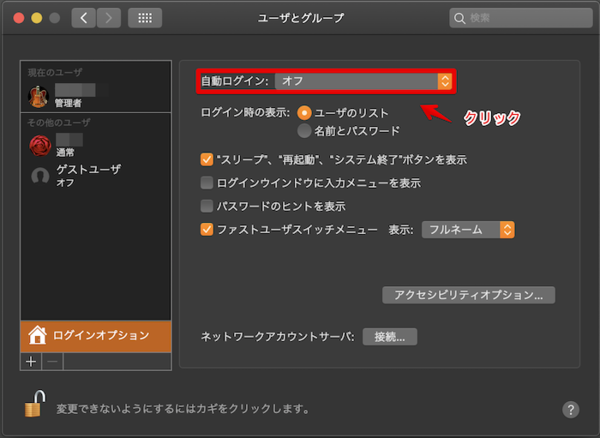Uncheck the スリープ、再起動、システム終了 buttons checkbox

[207, 159]
